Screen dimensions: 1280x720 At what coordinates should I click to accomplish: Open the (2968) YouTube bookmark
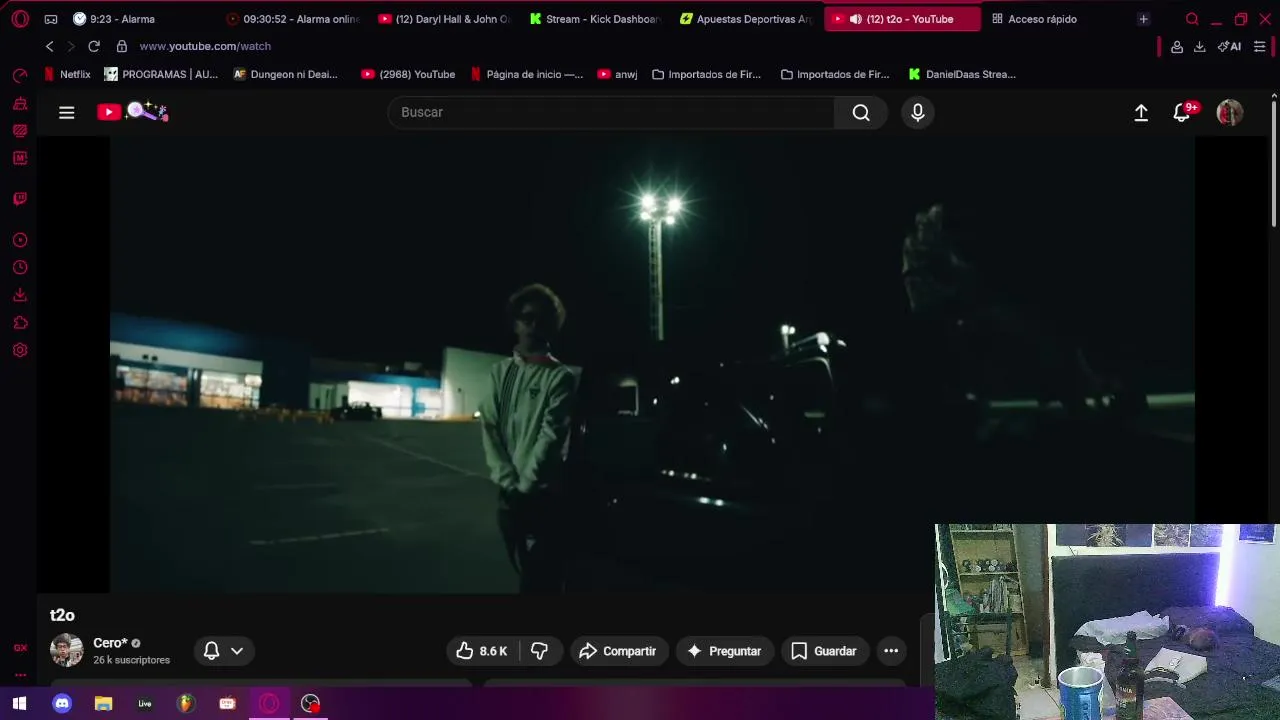(x=408, y=74)
